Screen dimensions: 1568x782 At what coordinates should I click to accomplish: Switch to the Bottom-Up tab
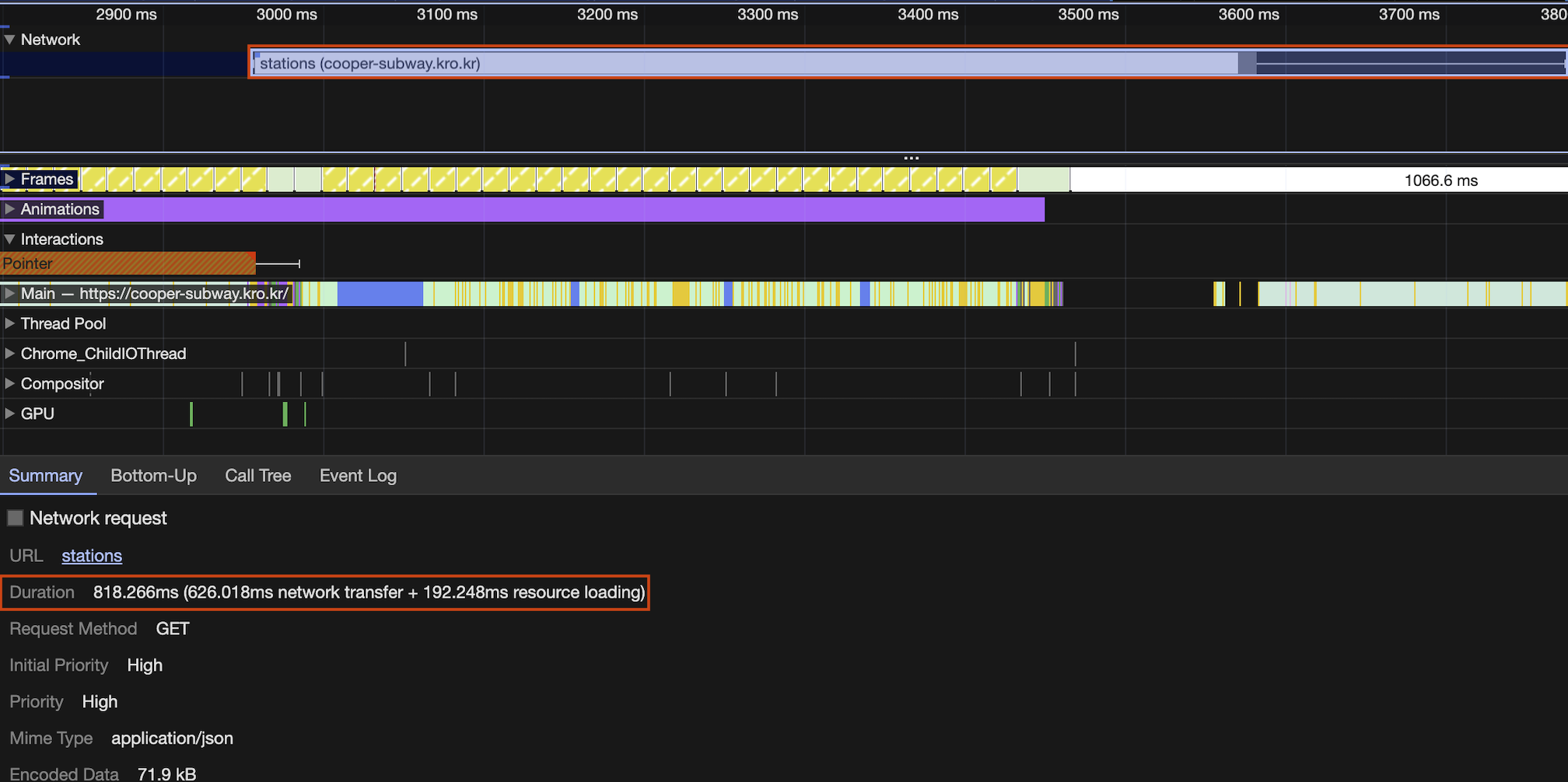click(153, 476)
